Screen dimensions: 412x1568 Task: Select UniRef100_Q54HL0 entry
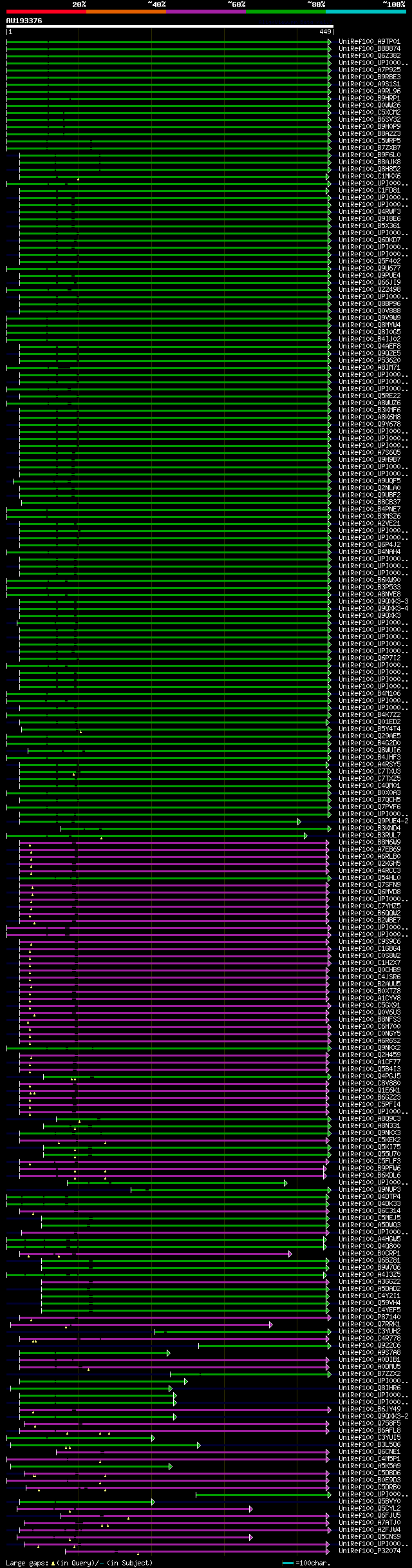coord(370,878)
